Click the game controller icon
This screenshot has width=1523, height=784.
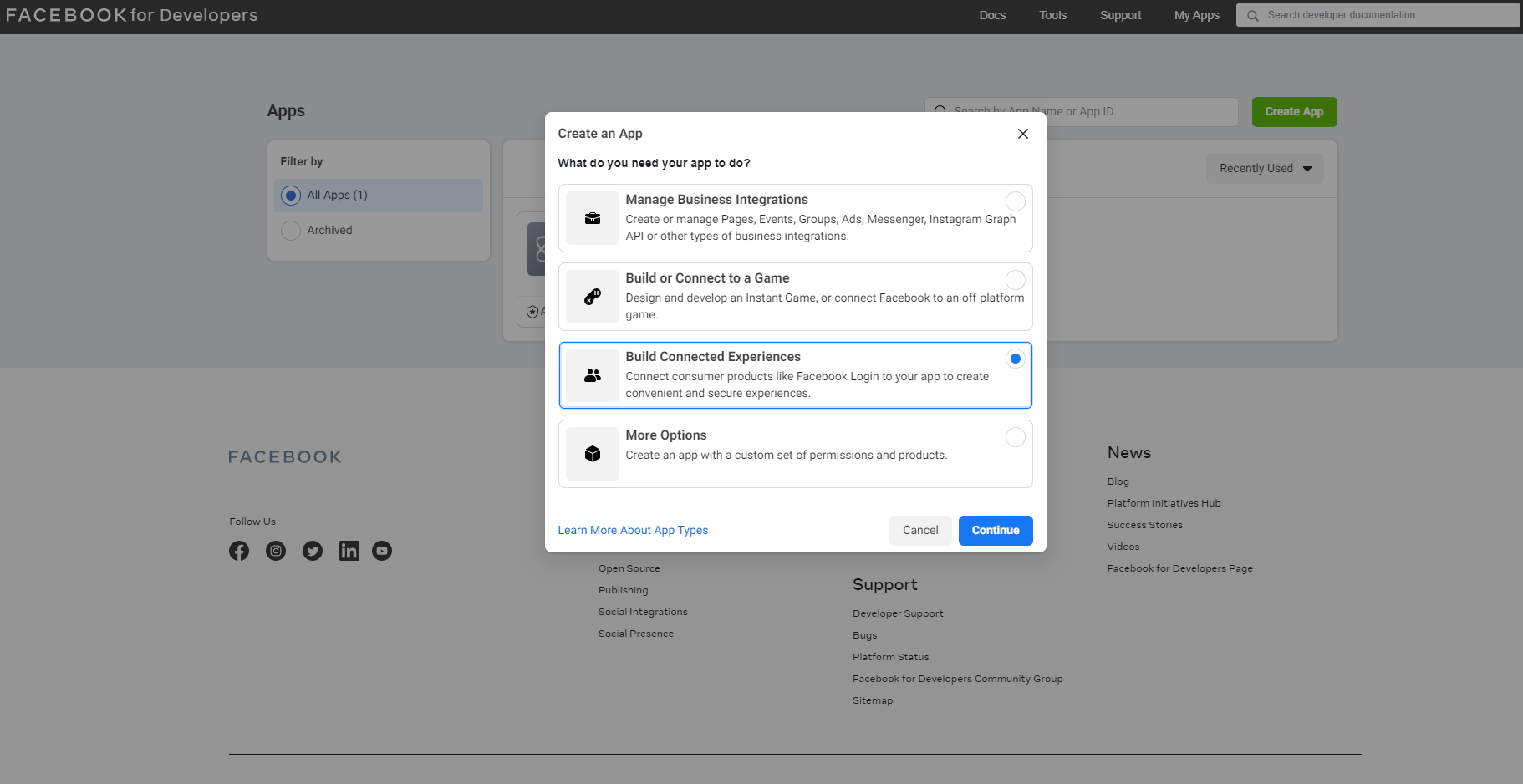click(x=593, y=297)
